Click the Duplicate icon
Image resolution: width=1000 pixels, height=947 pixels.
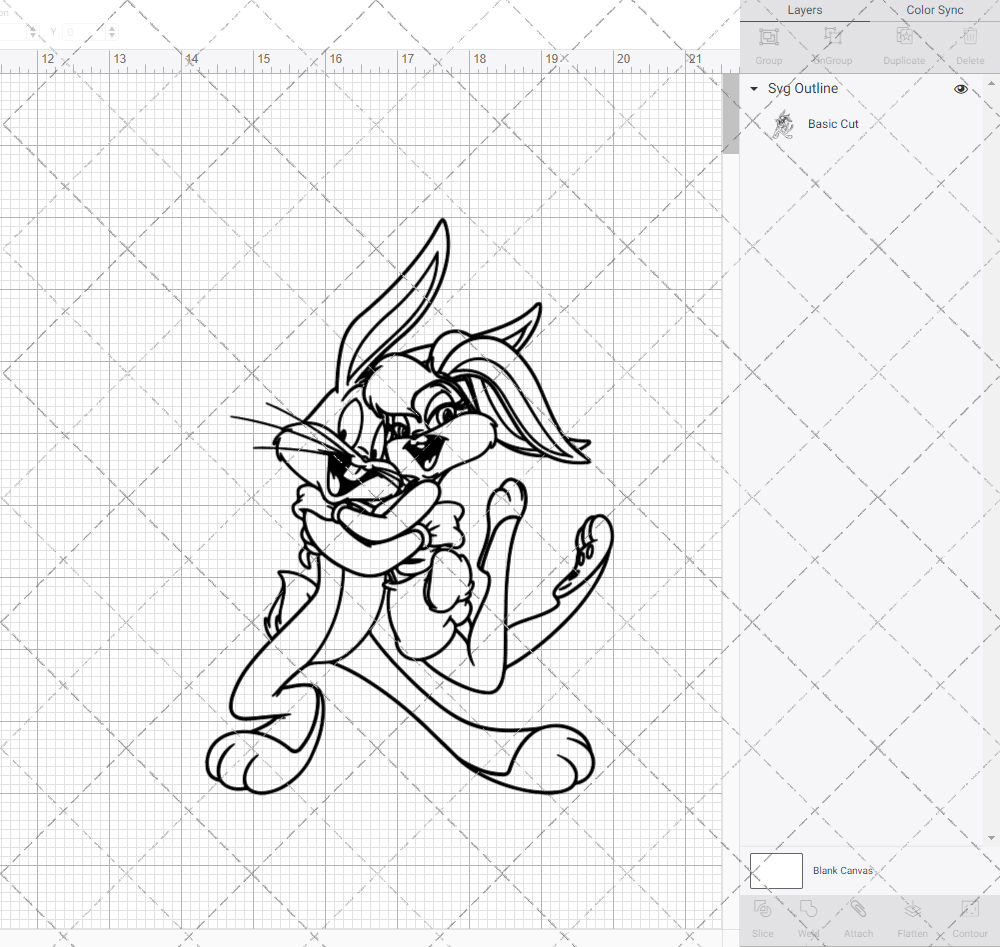point(904,37)
